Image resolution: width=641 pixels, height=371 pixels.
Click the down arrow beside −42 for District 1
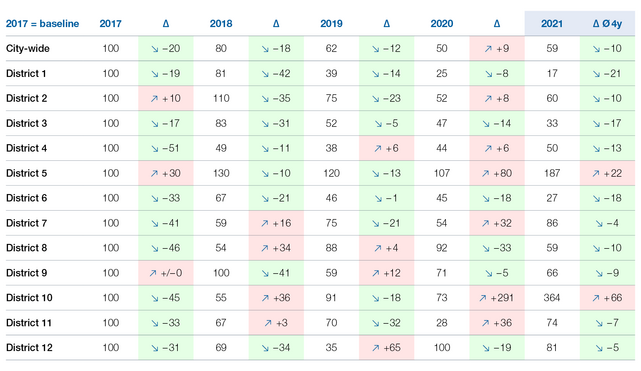[265, 74]
